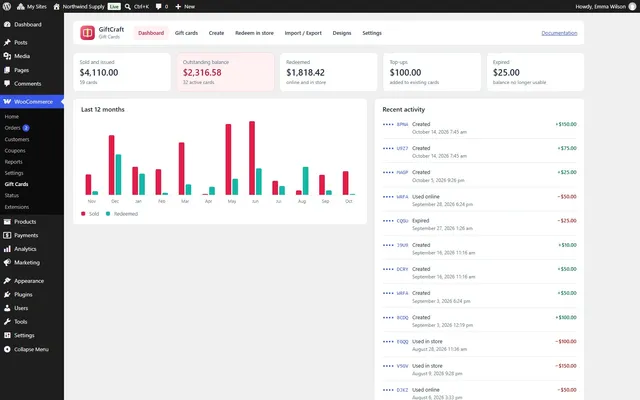Image resolution: width=640 pixels, height=400 pixels.
Task: Click the Products box icon
Action: [7, 222]
